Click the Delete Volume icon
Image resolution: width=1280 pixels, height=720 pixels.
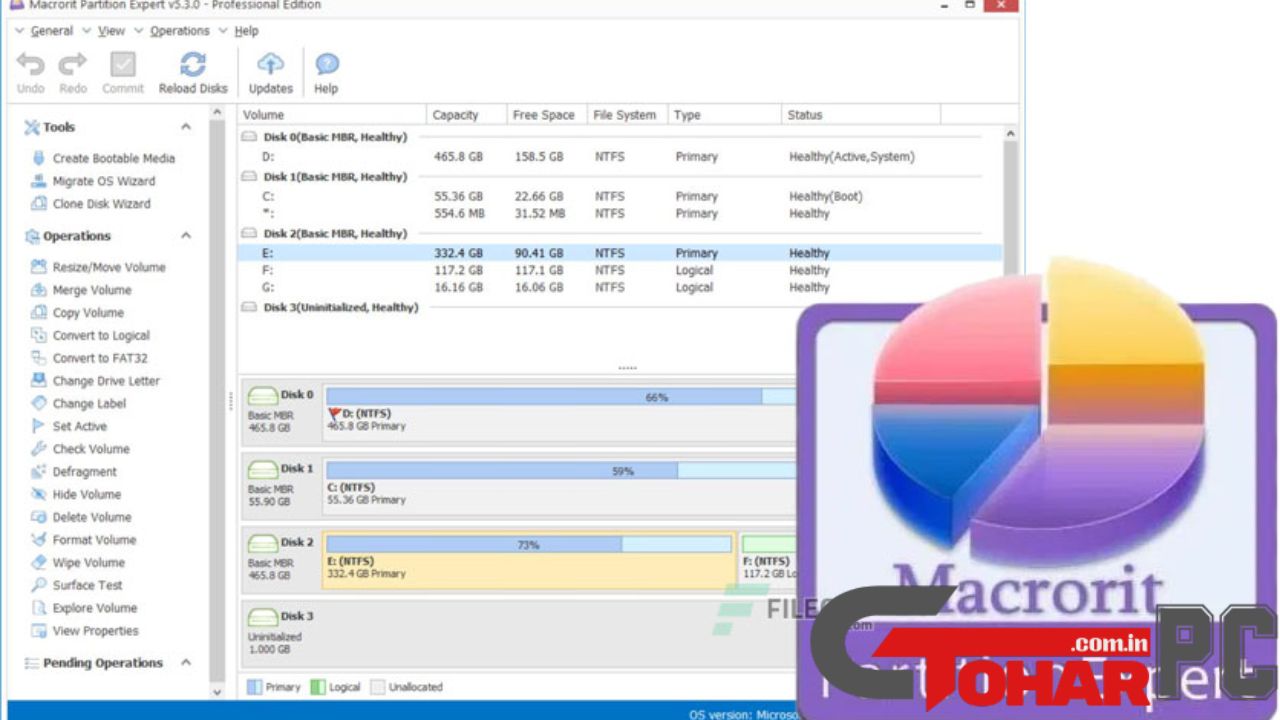(x=39, y=517)
